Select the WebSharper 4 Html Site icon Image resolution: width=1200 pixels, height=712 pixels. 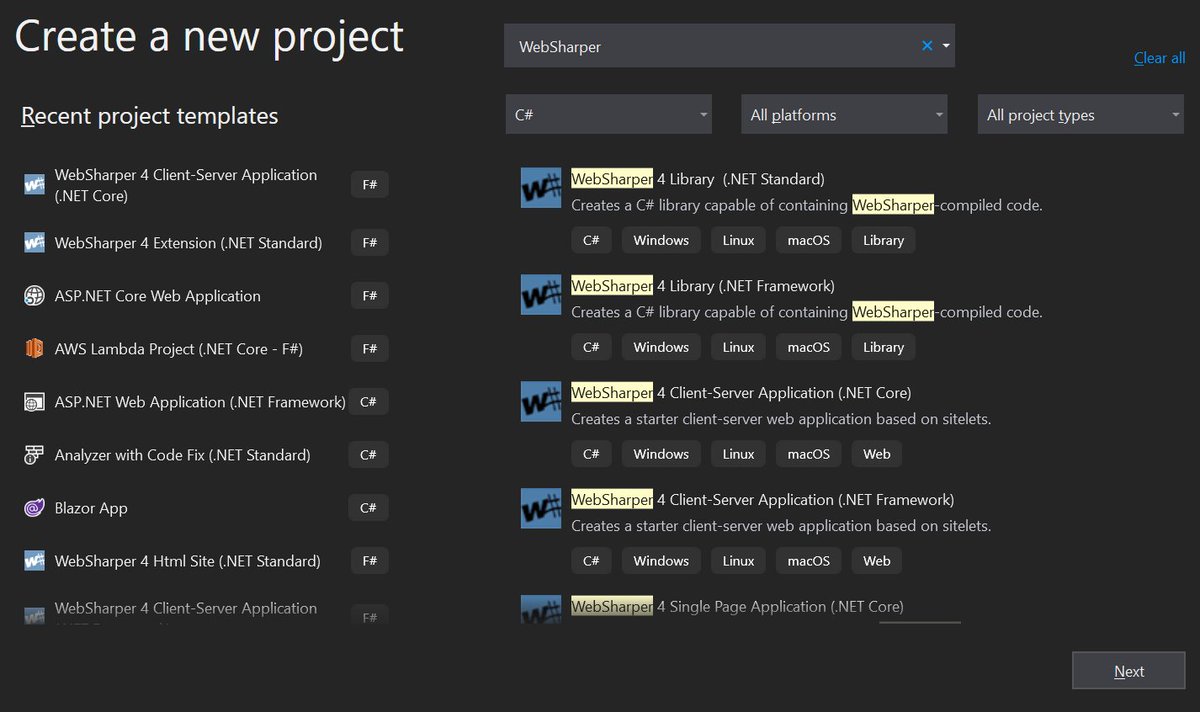[x=32, y=560]
